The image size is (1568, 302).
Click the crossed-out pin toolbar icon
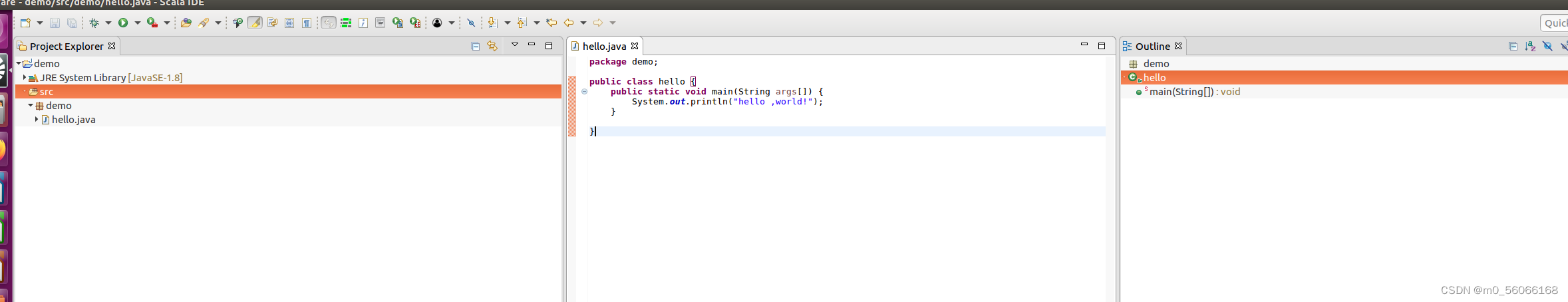coord(471,23)
